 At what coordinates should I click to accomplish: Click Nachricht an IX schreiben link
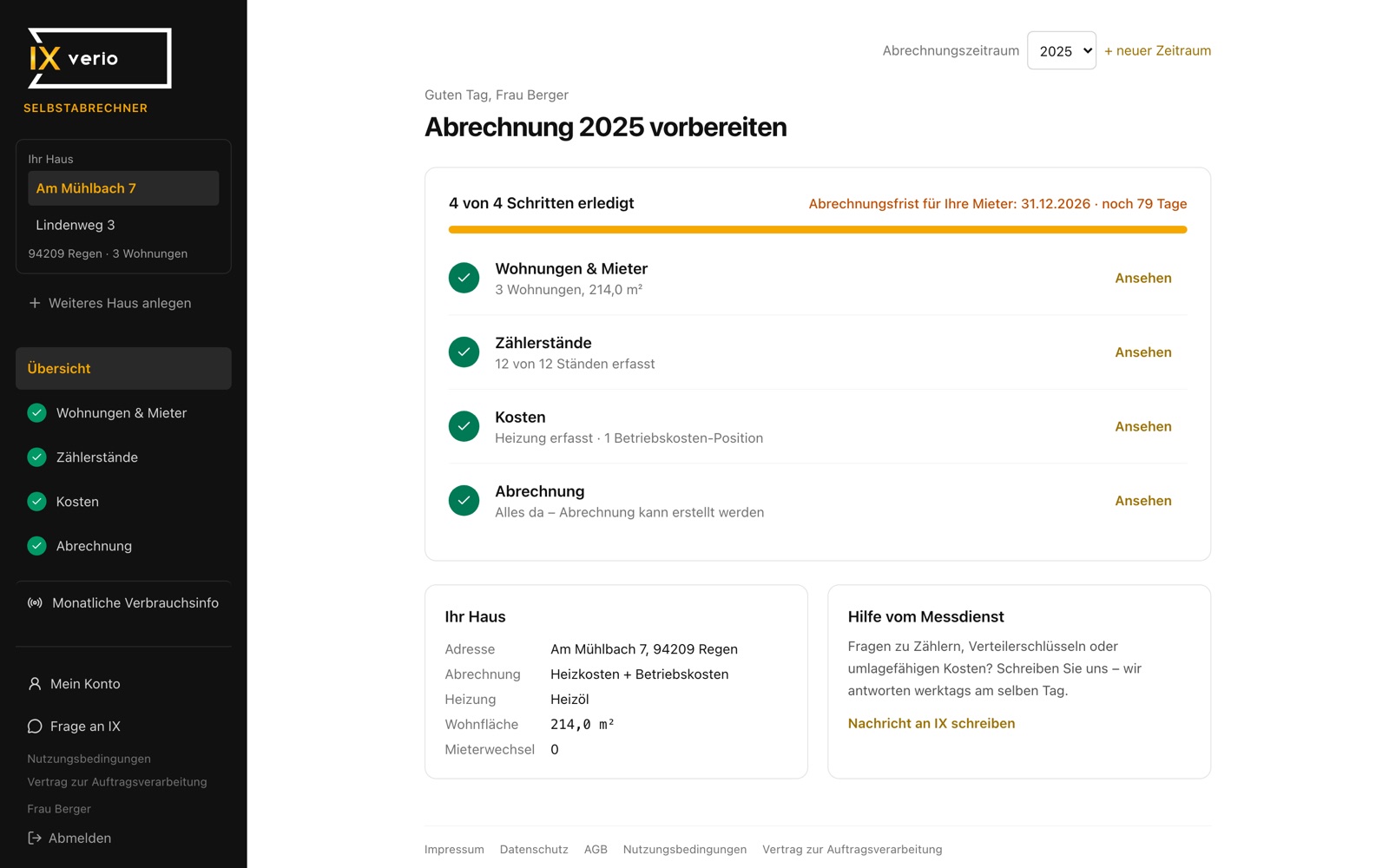coord(931,723)
